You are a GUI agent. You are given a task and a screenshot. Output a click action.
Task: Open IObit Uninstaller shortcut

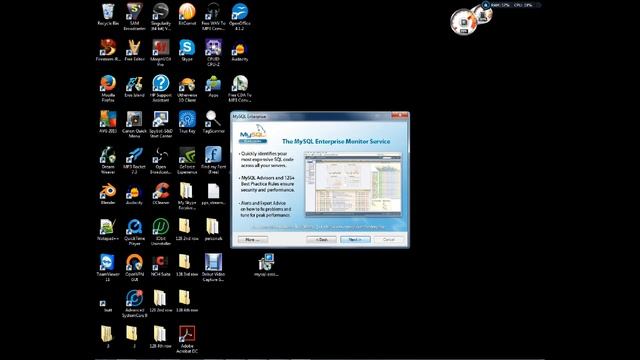pos(161,232)
